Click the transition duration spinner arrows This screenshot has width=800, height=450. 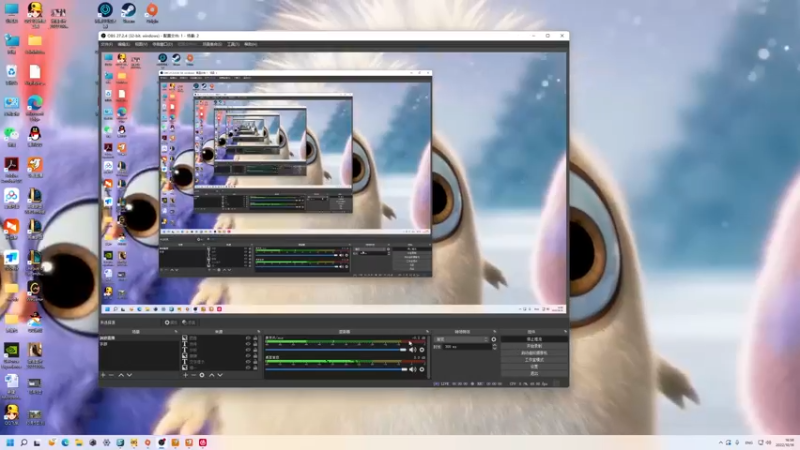495,347
